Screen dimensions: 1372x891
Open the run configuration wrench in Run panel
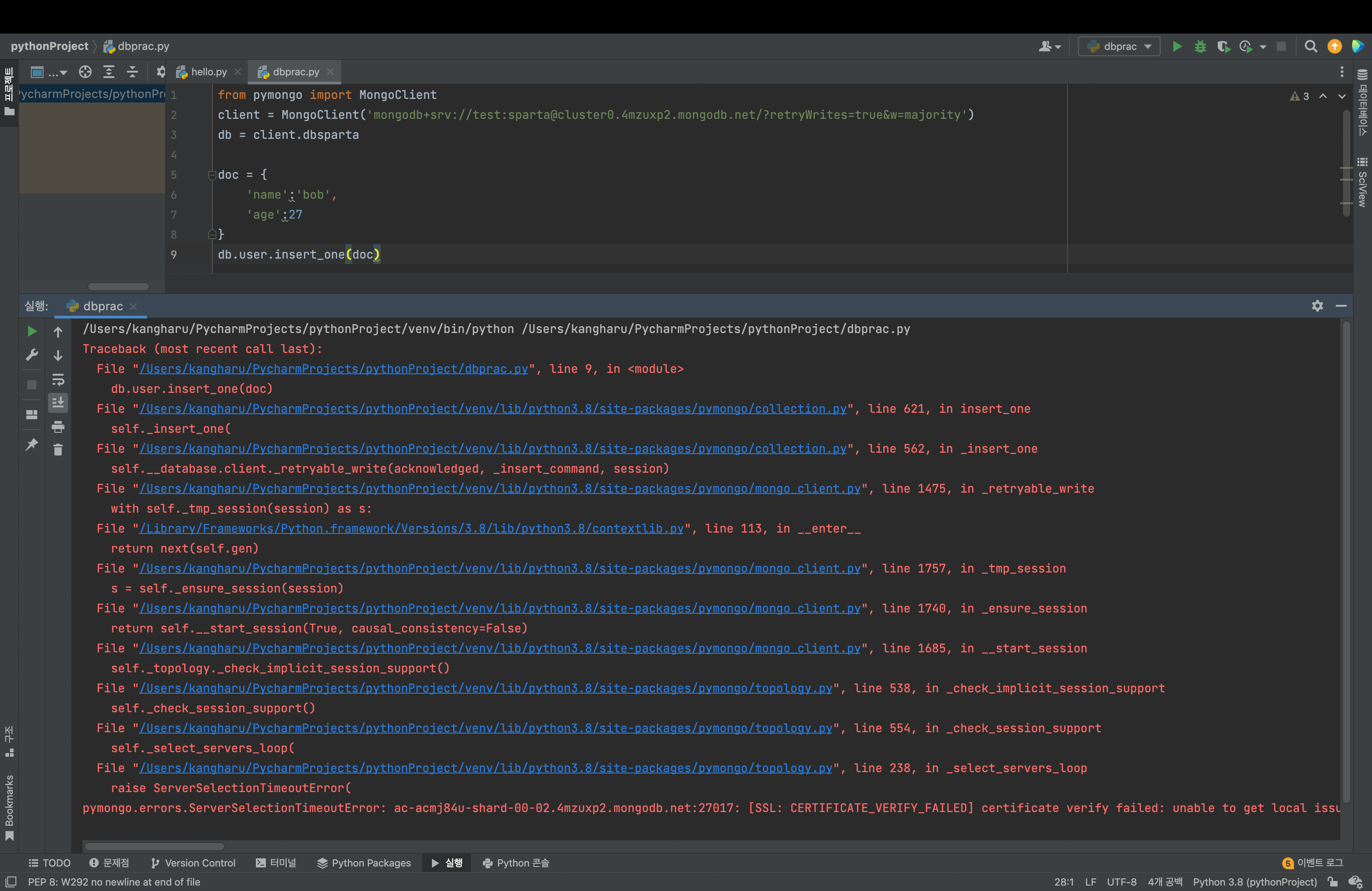[x=32, y=355]
